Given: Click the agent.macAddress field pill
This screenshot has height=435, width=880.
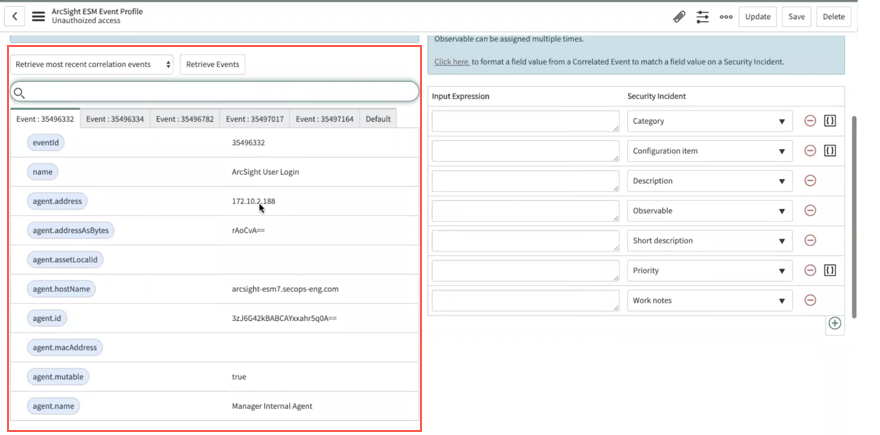Looking at the screenshot, I should click(x=65, y=347).
